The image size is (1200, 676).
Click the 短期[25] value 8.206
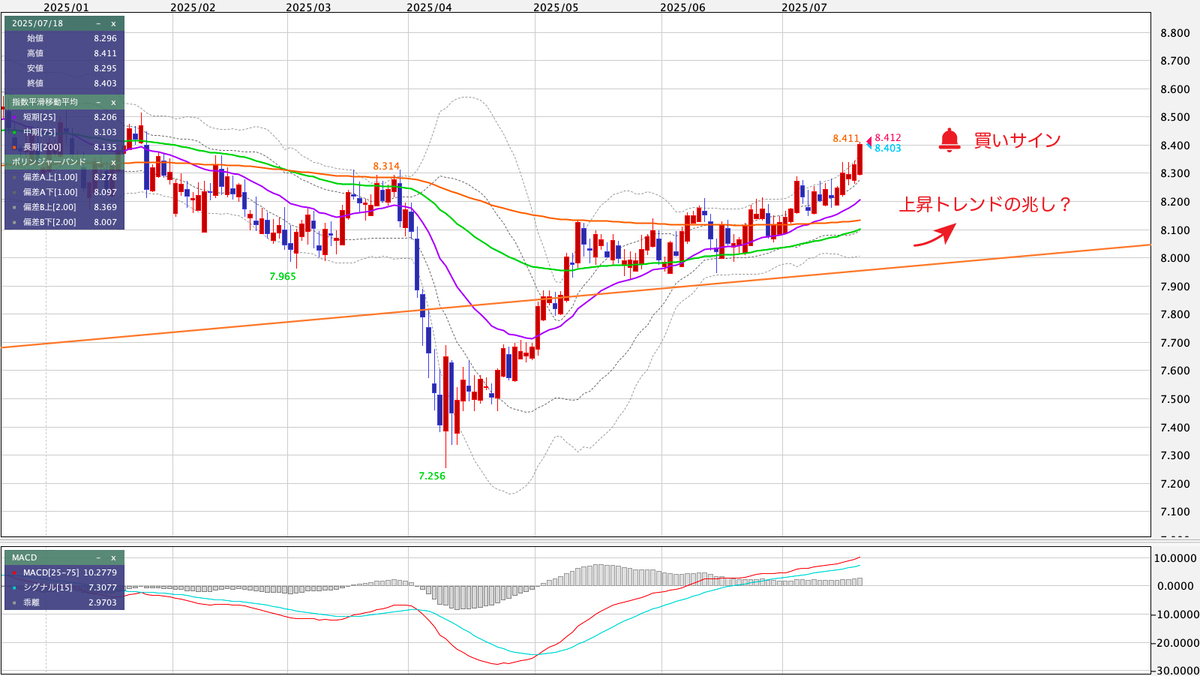coord(105,117)
